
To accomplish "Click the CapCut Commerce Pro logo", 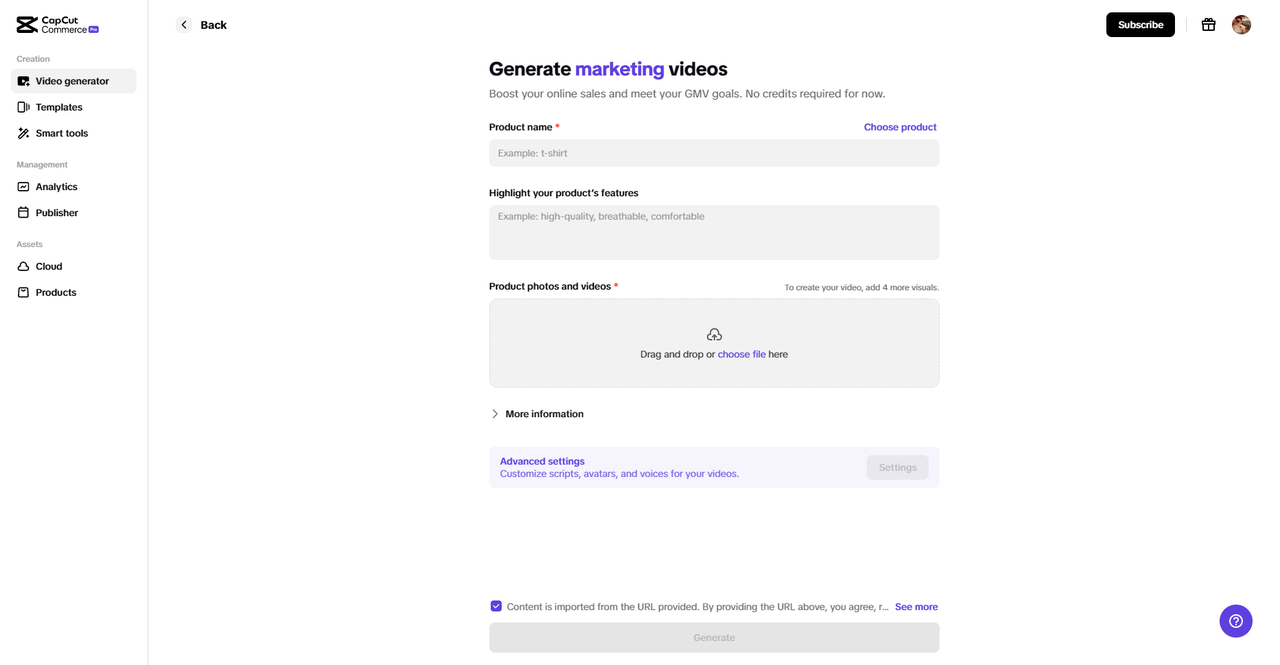I will click(x=57, y=25).
